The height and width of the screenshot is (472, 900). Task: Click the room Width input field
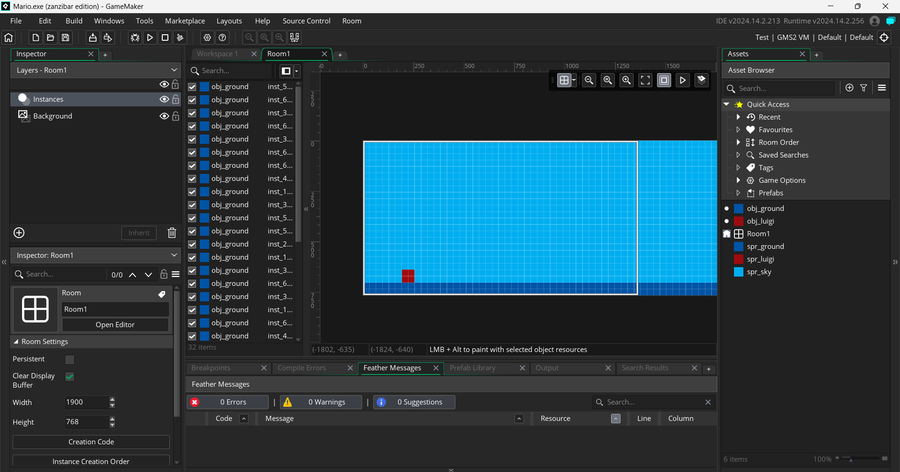click(85, 402)
